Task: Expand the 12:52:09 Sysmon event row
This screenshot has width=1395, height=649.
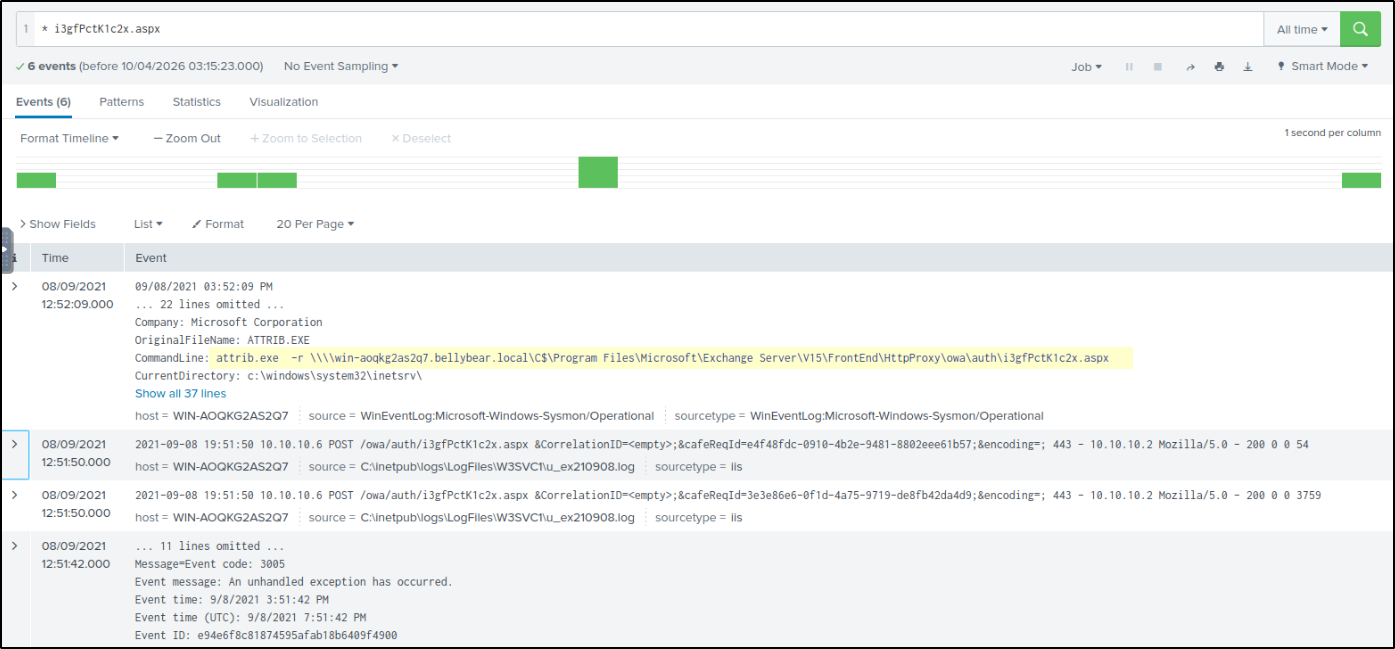Action: (x=15, y=286)
